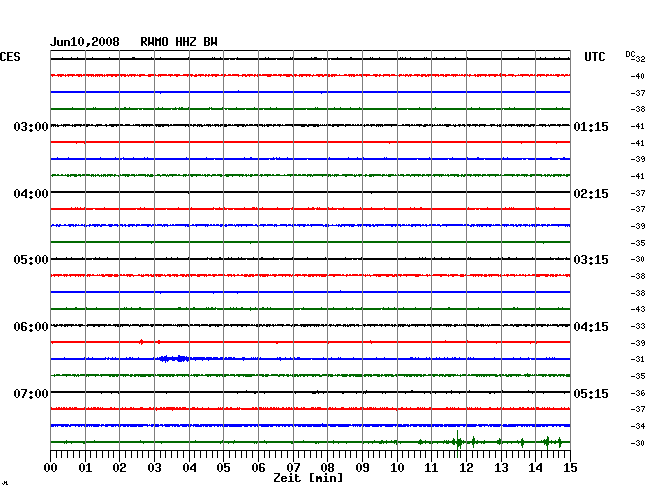Click the minute axis tick label 03
This screenshot has width=650, height=494.
click(154, 468)
